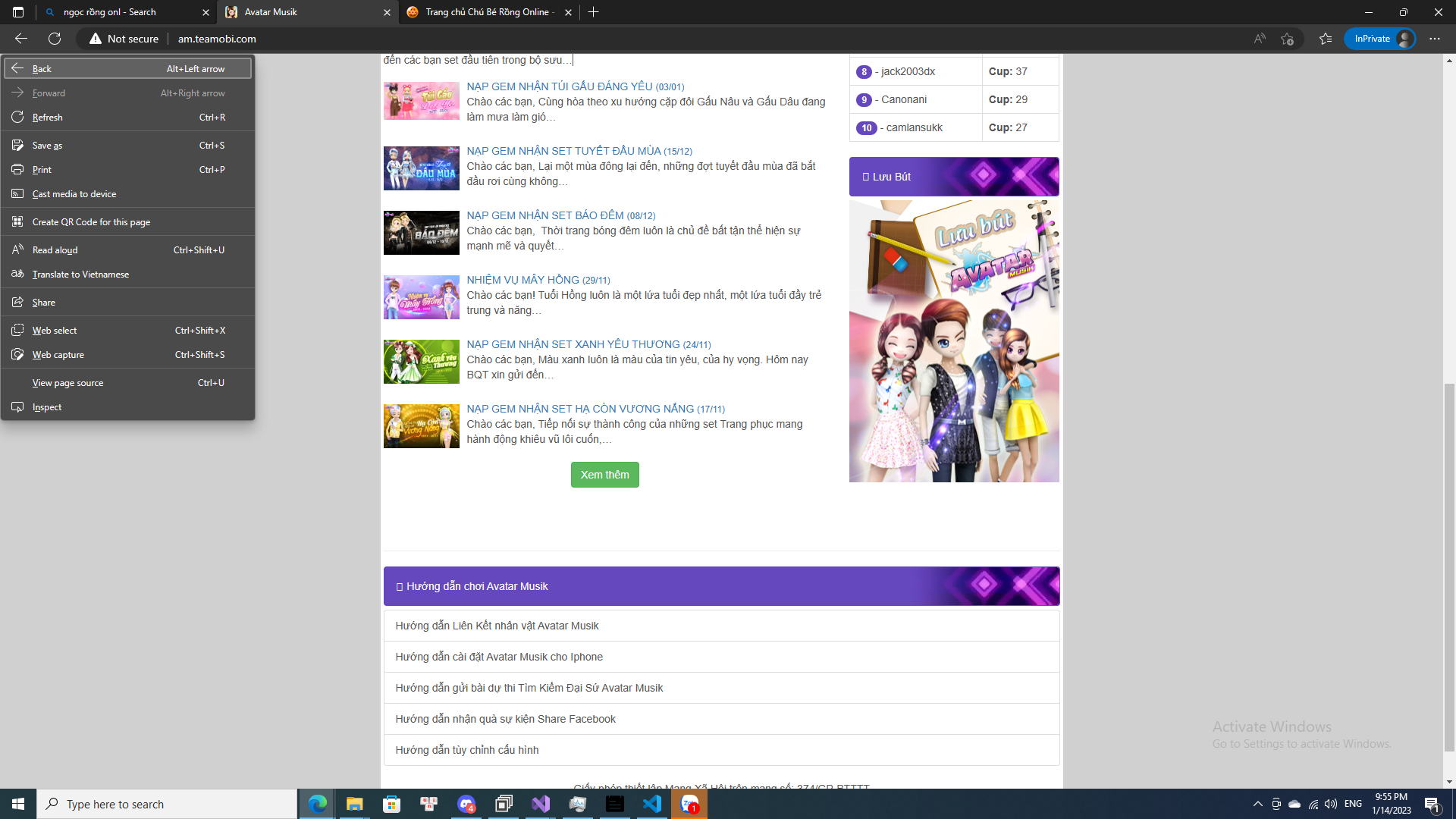The image size is (1456, 819).
Task: Open 'NẠP GEM NHẬN SET BÁO ĐÊM' article link
Action: coord(544,215)
